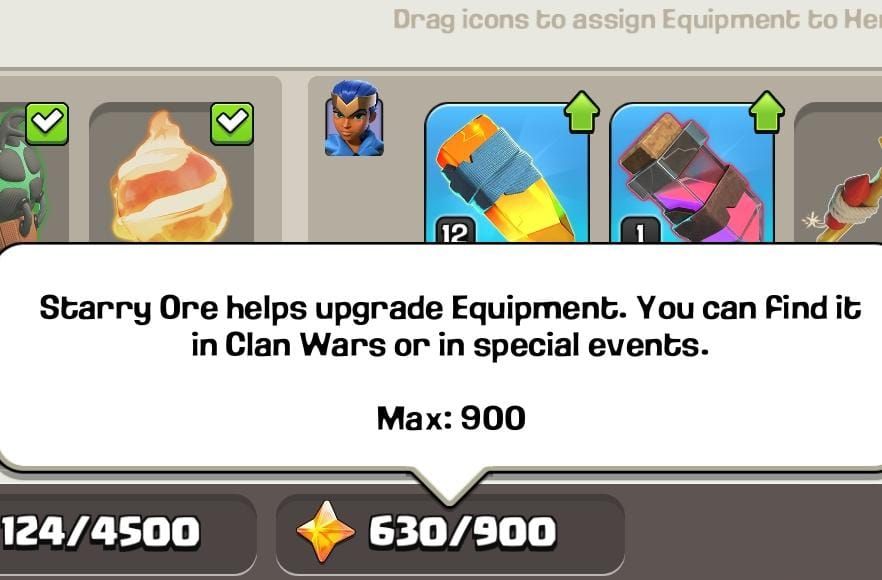
Task: Tap the level 1 badge on equipment
Action: (640, 232)
